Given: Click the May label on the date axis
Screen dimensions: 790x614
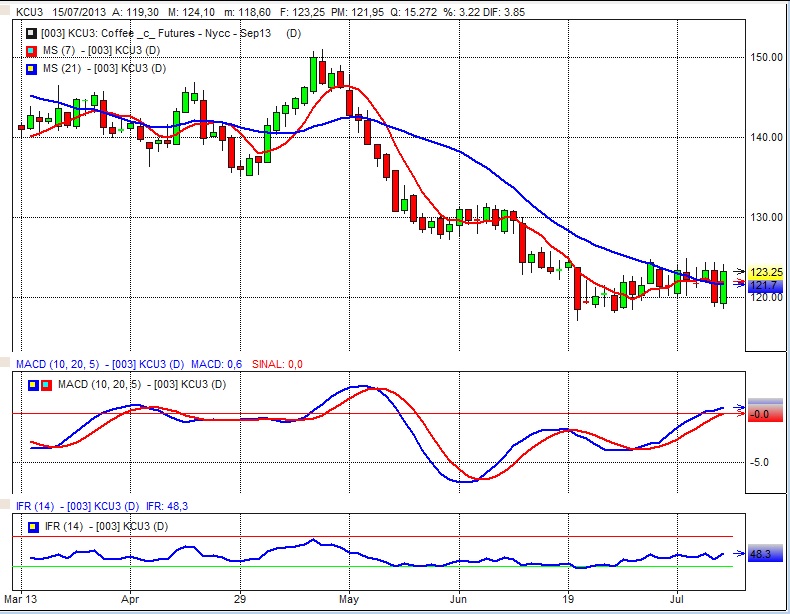Looking at the screenshot, I should (x=349, y=603).
